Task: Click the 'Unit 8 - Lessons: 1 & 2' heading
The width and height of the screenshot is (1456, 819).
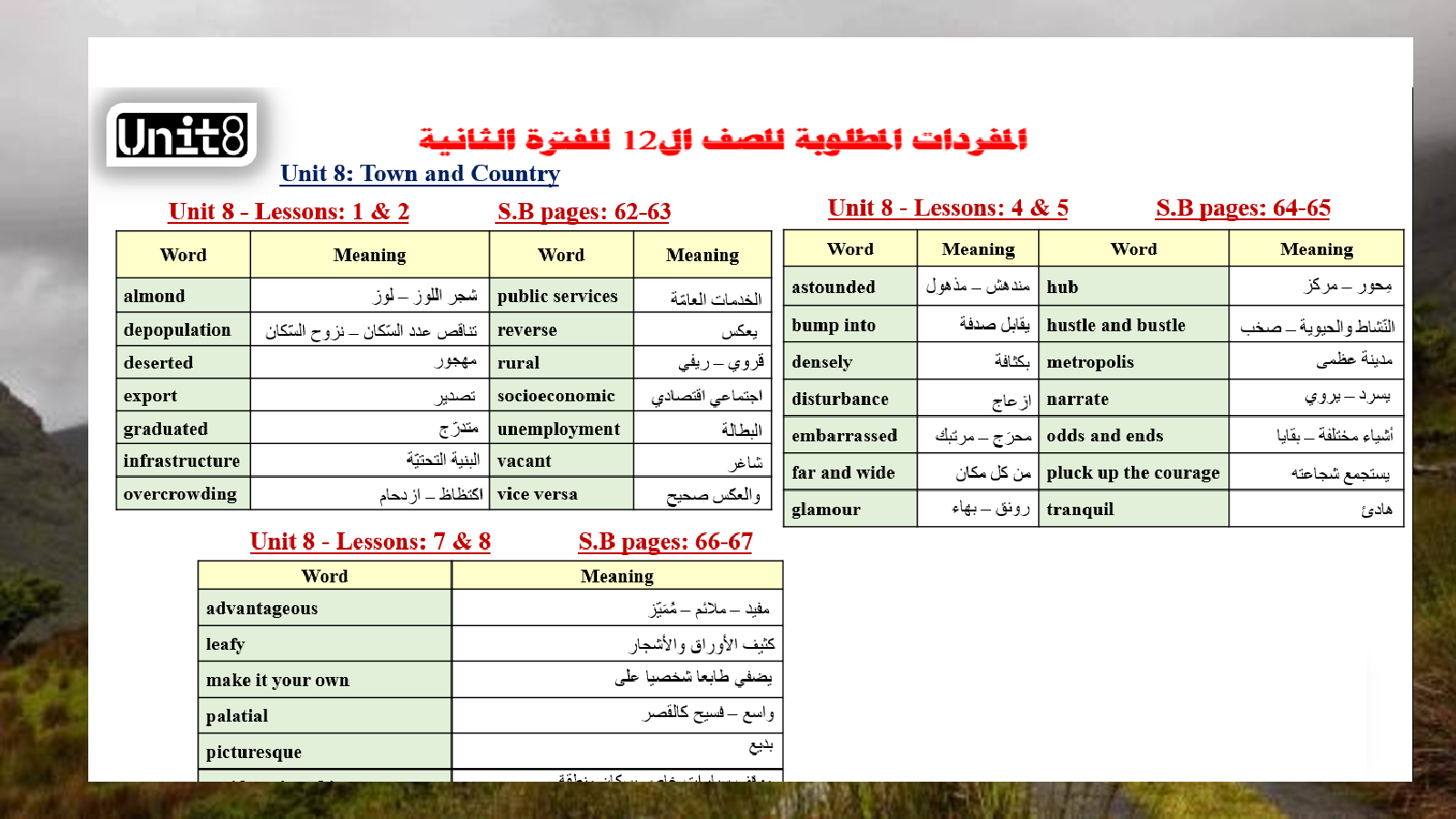Action: [x=288, y=212]
